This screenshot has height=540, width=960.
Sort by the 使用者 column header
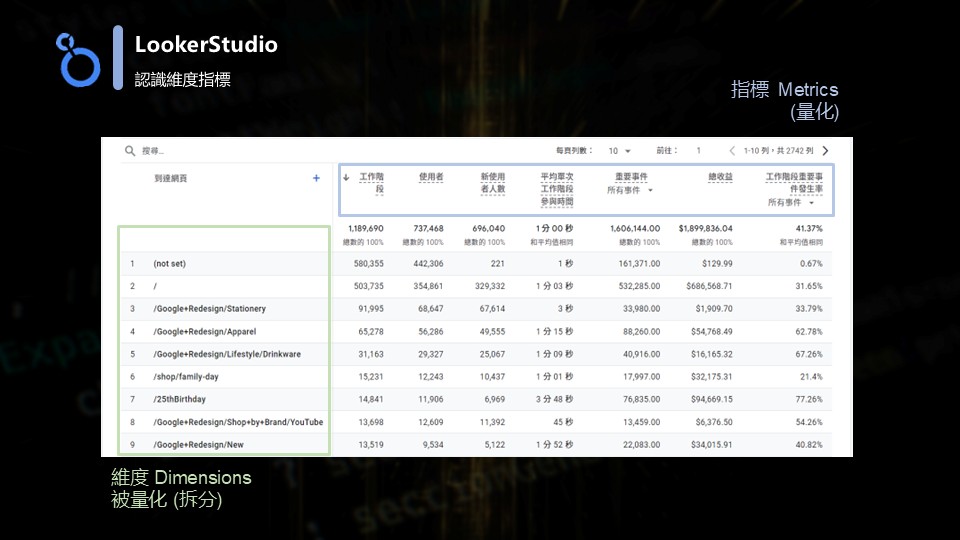(431, 177)
